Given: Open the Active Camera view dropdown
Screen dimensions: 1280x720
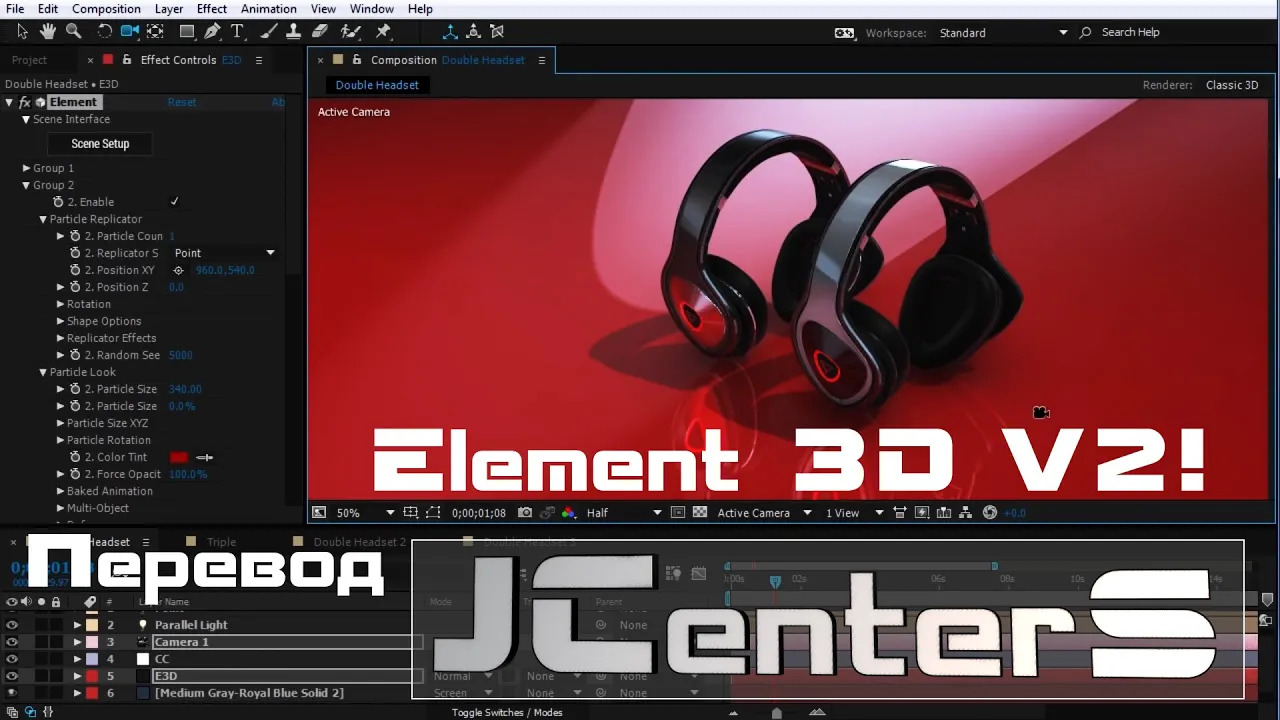Looking at the screenshot, I should pyautogui.click(x=765, y=513).
